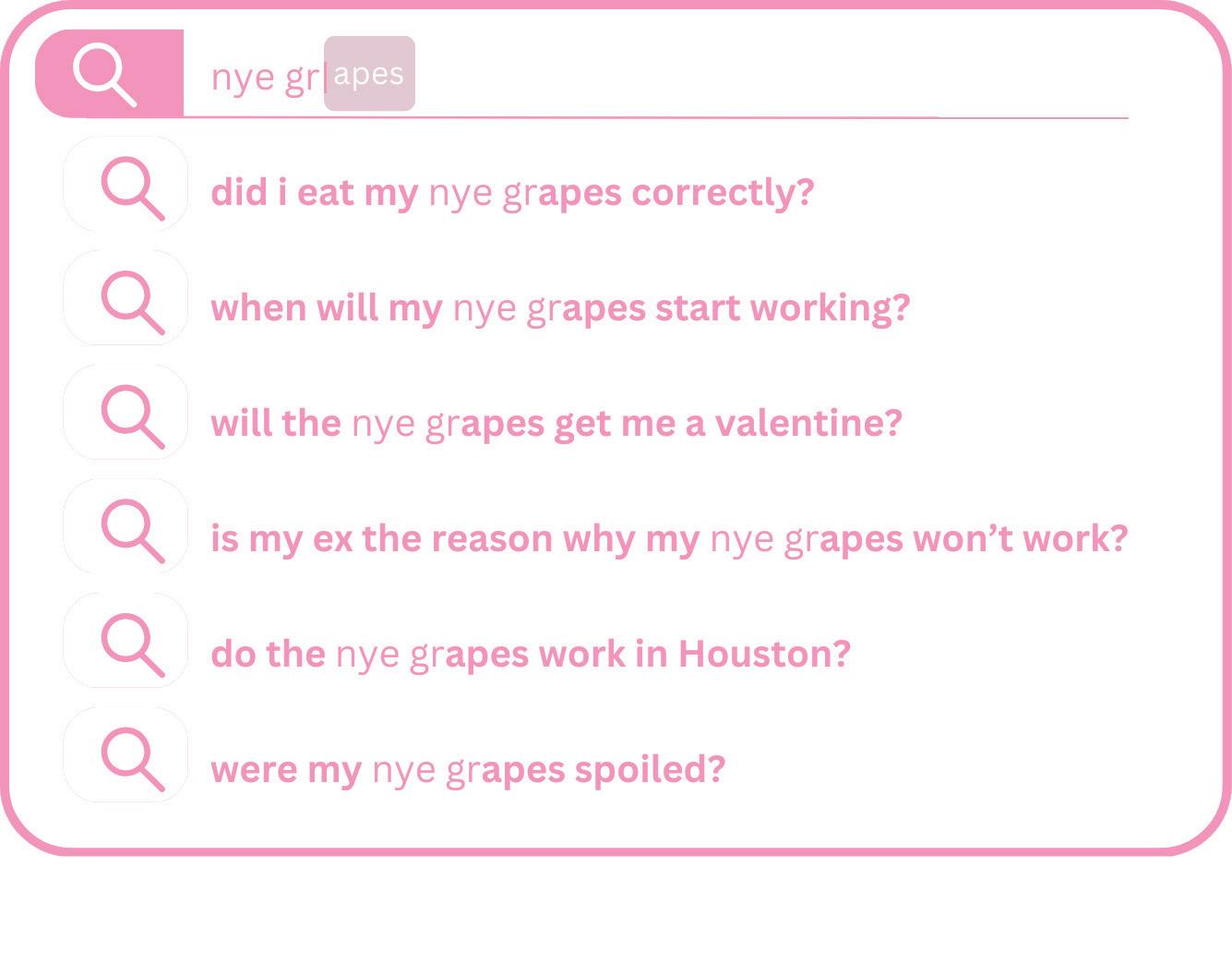Click magnifier beside 'do the nye grapes work in Houston?'
The width and height of the screenshot is (1232, 963).
coord(132,646)
